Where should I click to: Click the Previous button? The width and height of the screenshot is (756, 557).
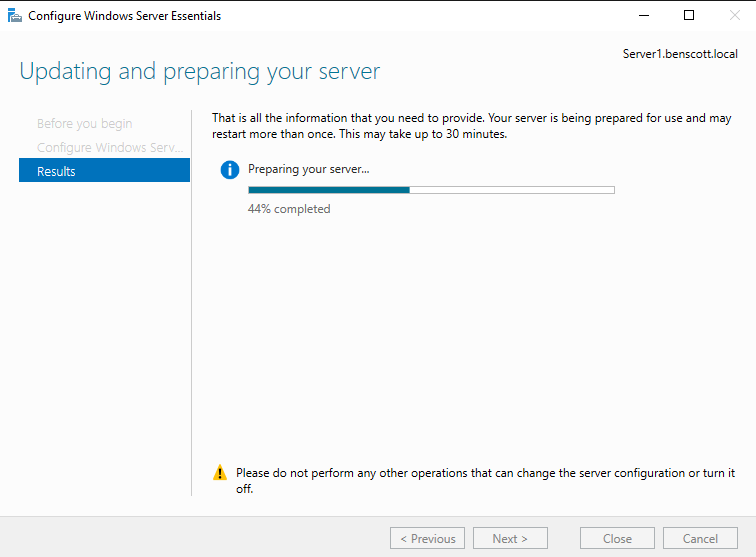pyautogui.click(x=427, y=538)
